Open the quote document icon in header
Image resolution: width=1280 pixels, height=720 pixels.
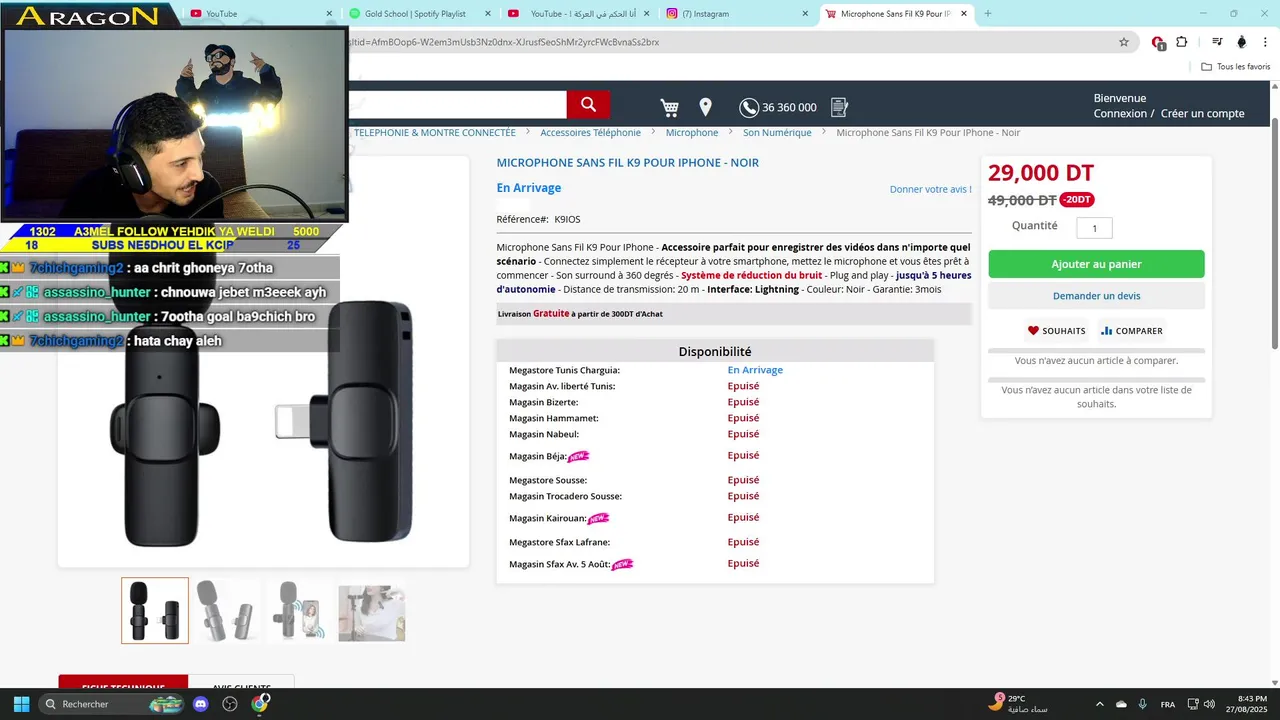[x=840, y=107]
